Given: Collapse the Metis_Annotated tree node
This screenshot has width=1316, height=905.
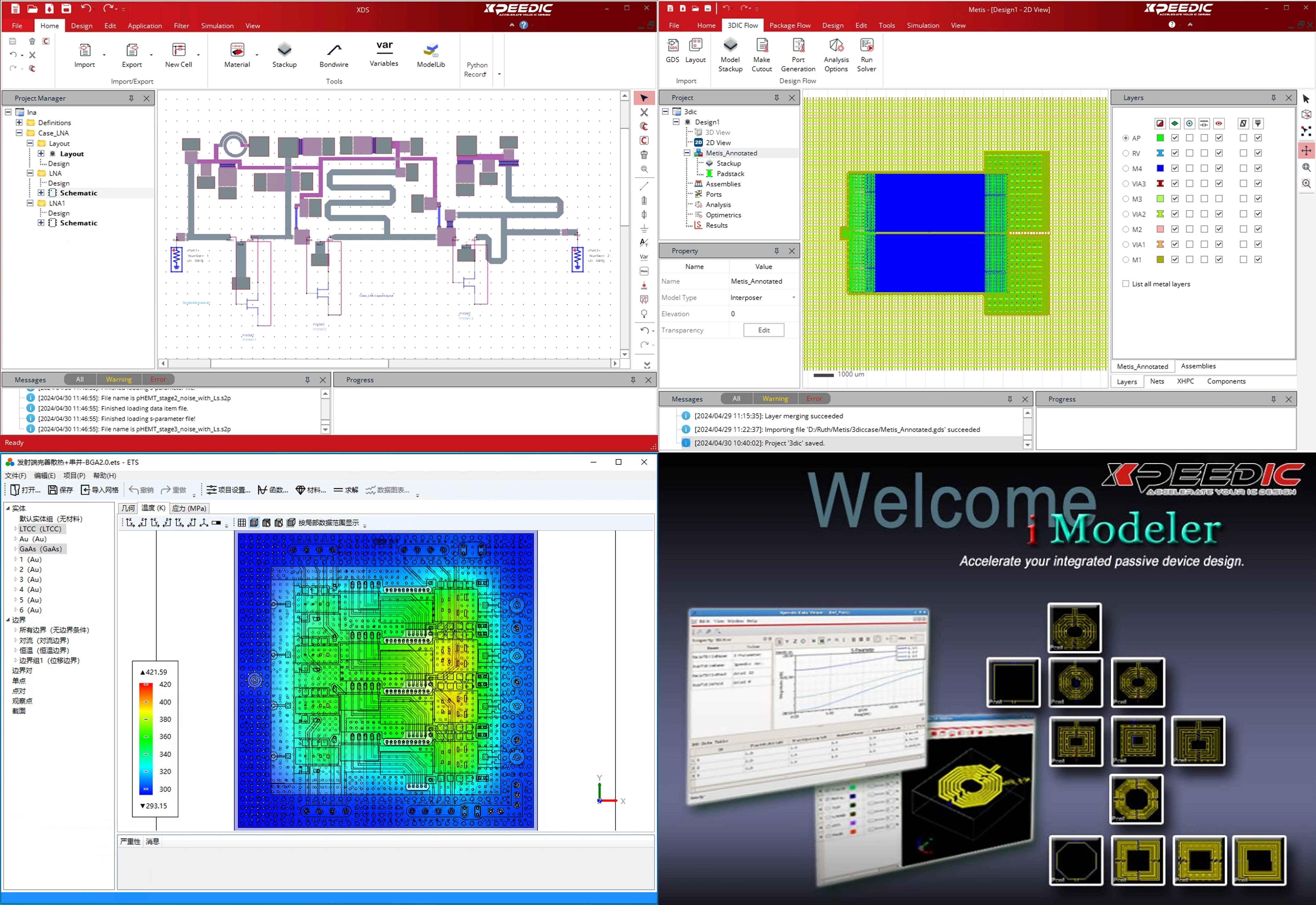Looking at the screenshot, I should (x=687, y=153).
